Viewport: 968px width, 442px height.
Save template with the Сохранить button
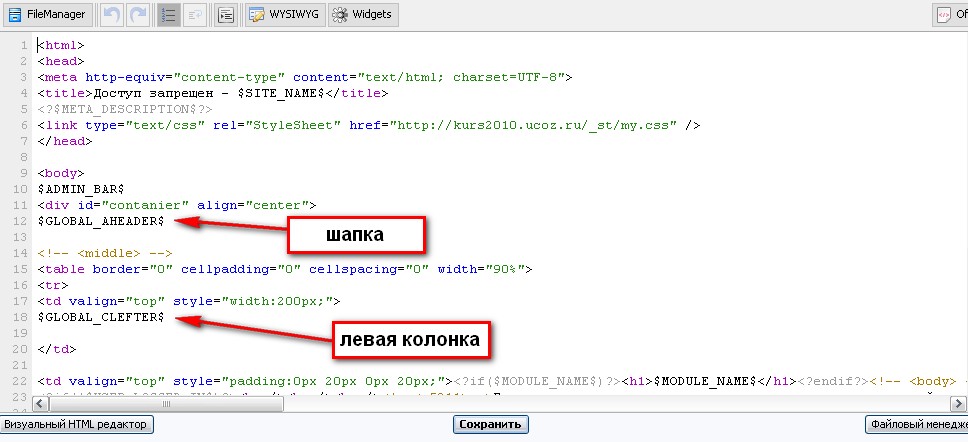[491, 425]
